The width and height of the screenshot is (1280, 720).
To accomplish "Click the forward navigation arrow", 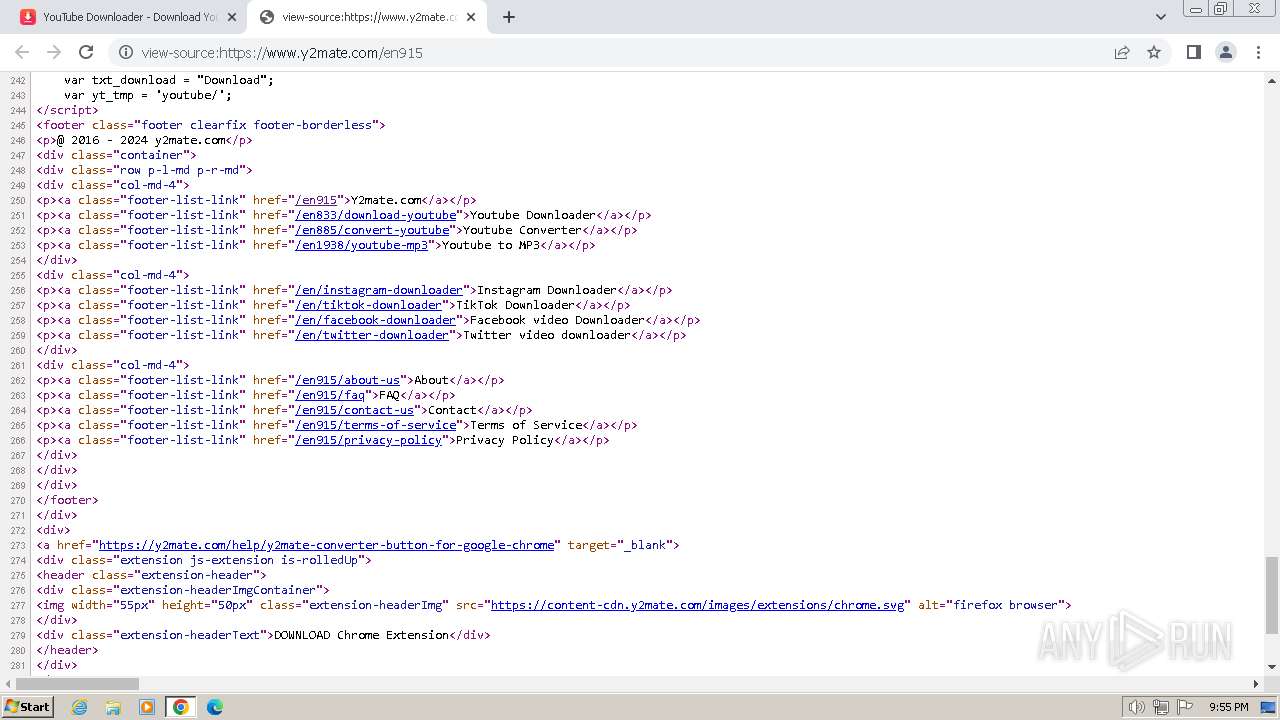I will tap(54, 52).
